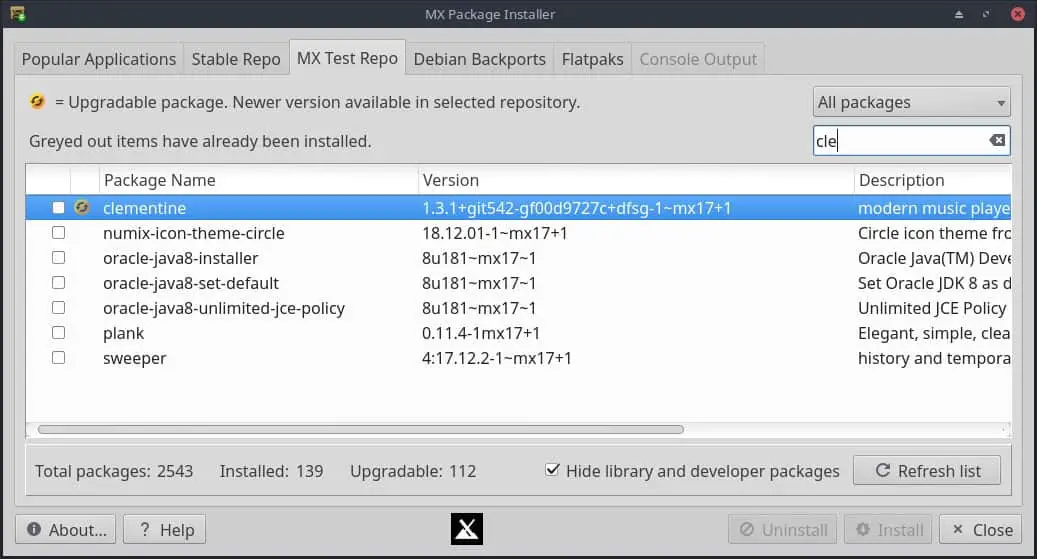This screenshot has width=1037, height=559.
Task: Click the Uninstall button
Action: pyautogui.click(x=782, y=529)
